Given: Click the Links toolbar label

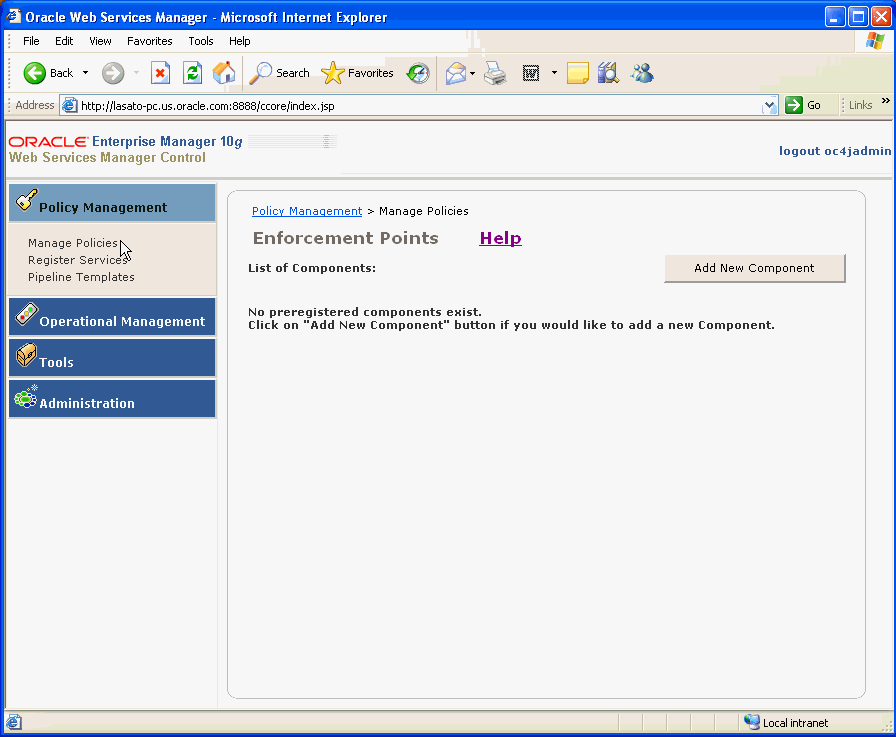Looking at the screenshot, I should tap(860, 105).
